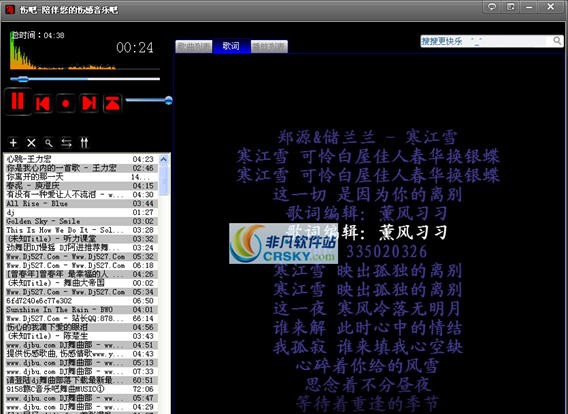Close the music player window
Image resolution: width=568 pixels, height=414 pixels.
(x=551, y=7)
